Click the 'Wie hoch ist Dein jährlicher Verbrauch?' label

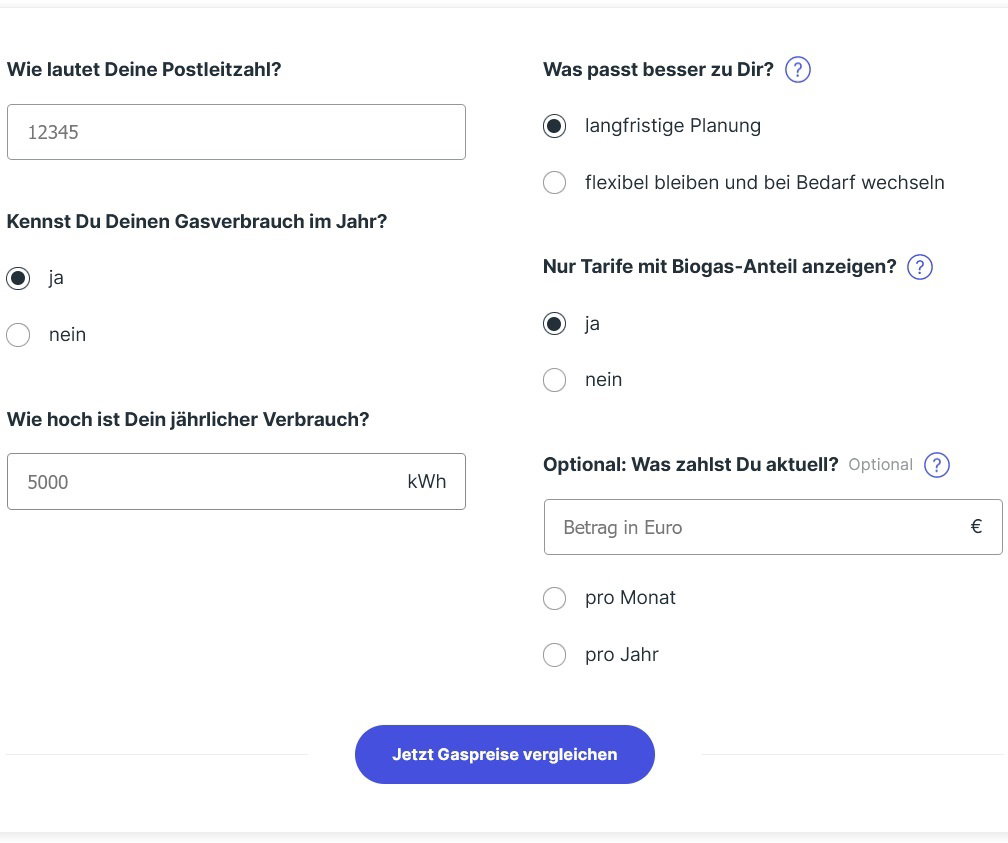click(188, 419)
